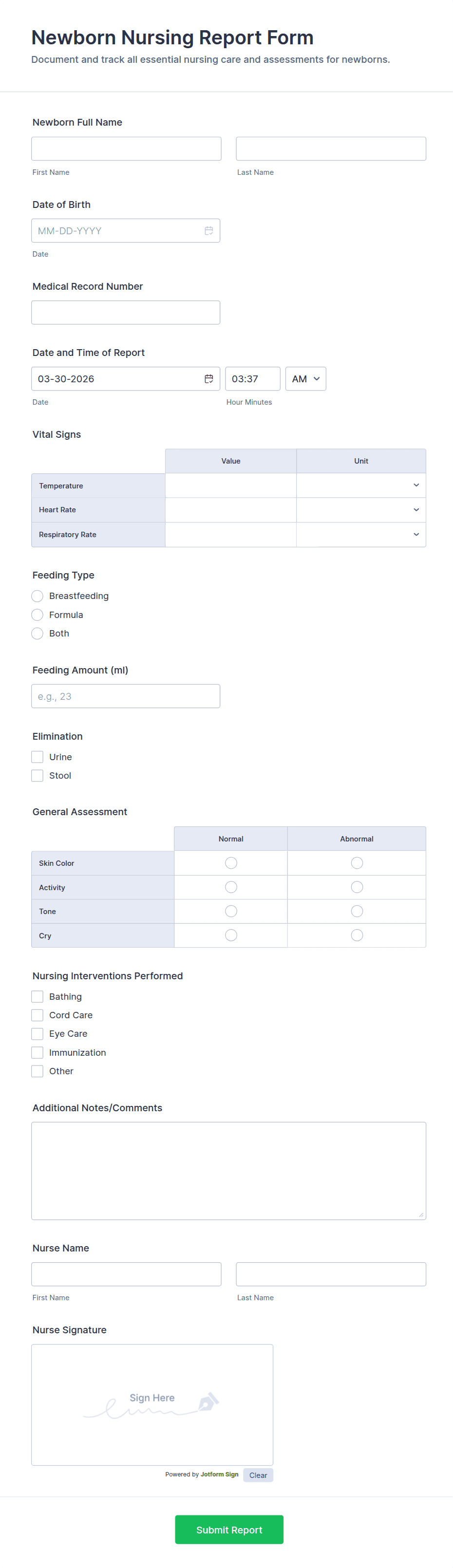The width and height of the screenshot is (453, 1568).
Task: Click the textarea resize handle in notes
Action: tap(421, 1214)
